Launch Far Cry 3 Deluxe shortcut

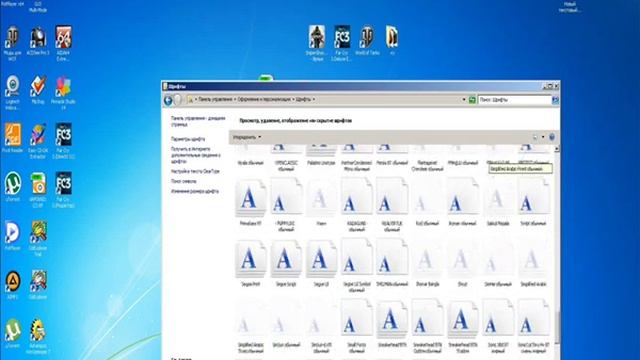tap(342, 43)
